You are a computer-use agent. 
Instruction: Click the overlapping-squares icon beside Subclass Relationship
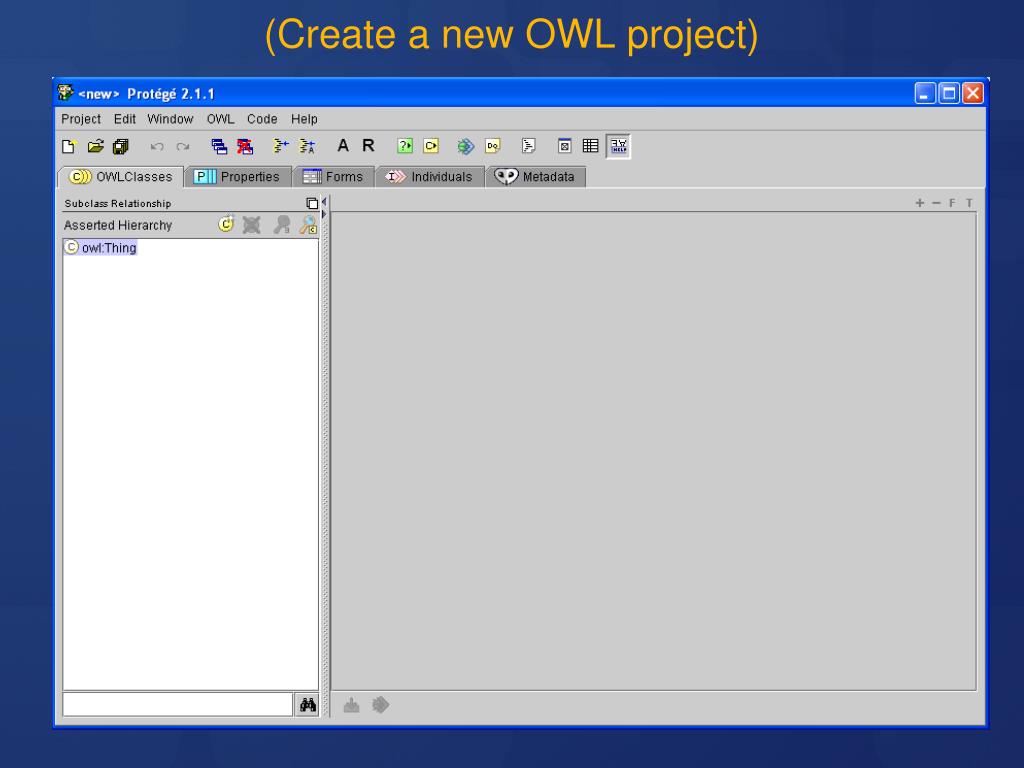[x=312, y=204]
